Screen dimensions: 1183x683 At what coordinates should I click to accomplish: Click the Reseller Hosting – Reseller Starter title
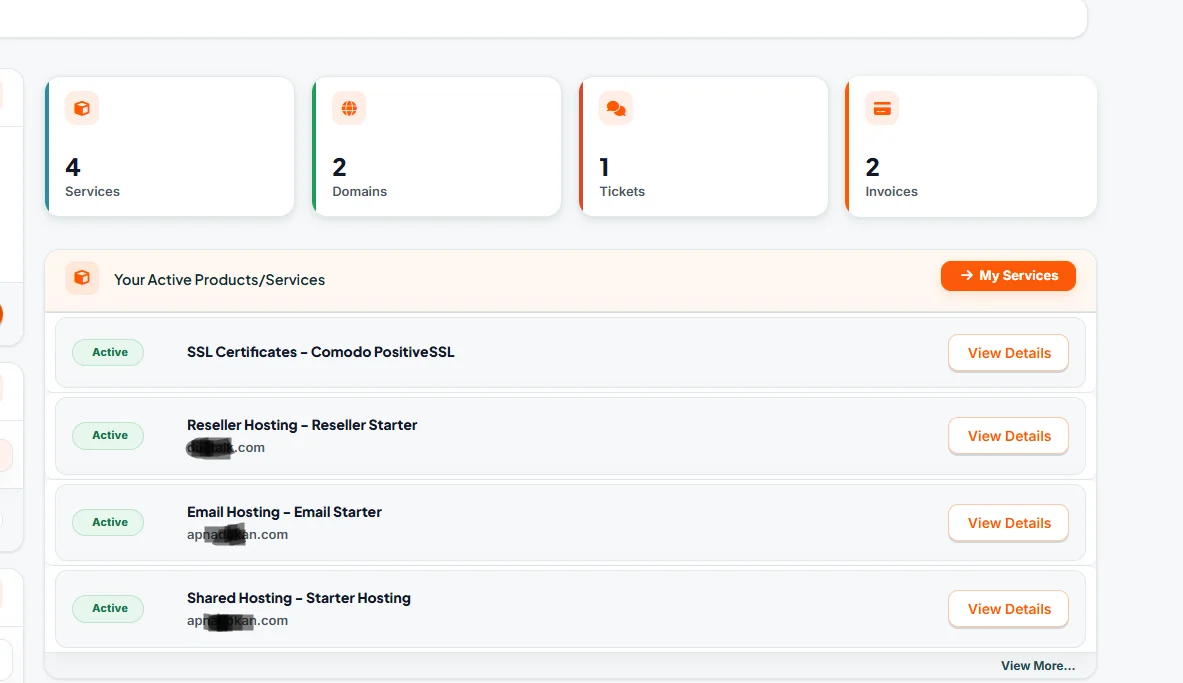[x=302, y=425]
